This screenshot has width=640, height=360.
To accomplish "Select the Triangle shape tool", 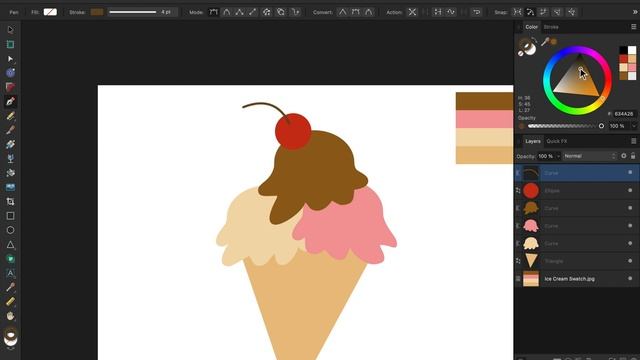I will coord(10,245).
